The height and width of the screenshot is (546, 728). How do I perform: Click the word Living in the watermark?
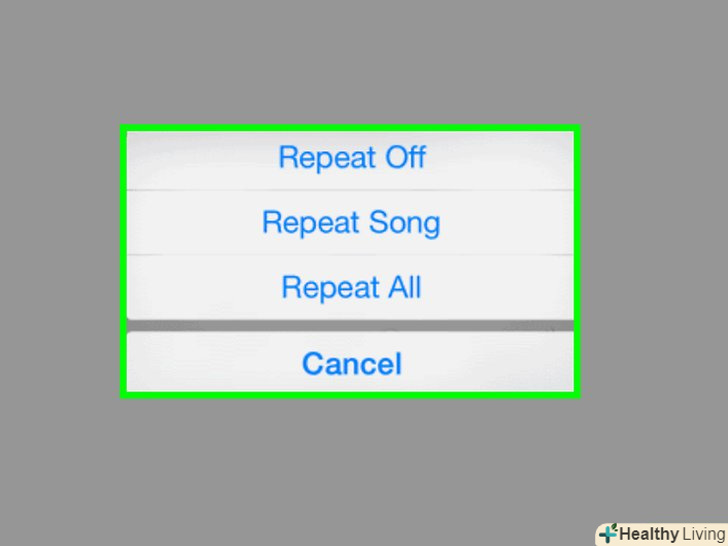point(702,534)
